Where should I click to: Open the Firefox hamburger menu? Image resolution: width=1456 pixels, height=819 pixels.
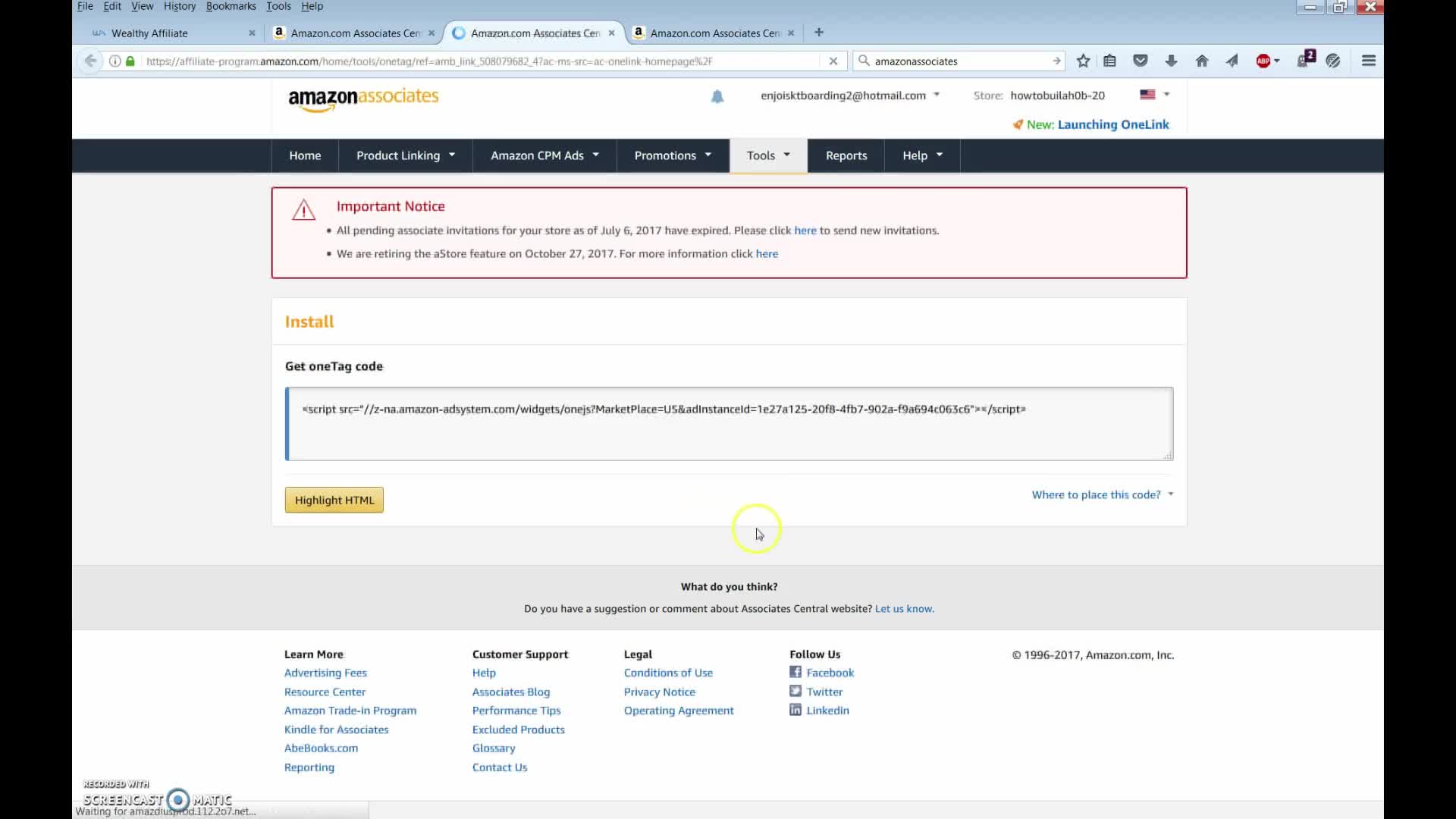tap(1369, 61)
